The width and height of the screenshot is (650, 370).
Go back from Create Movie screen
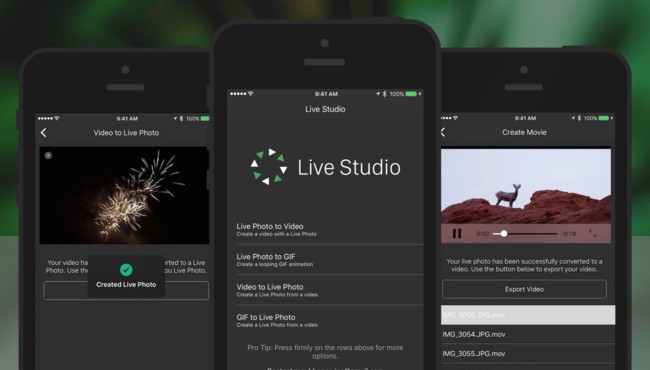(x=443, y=132)
